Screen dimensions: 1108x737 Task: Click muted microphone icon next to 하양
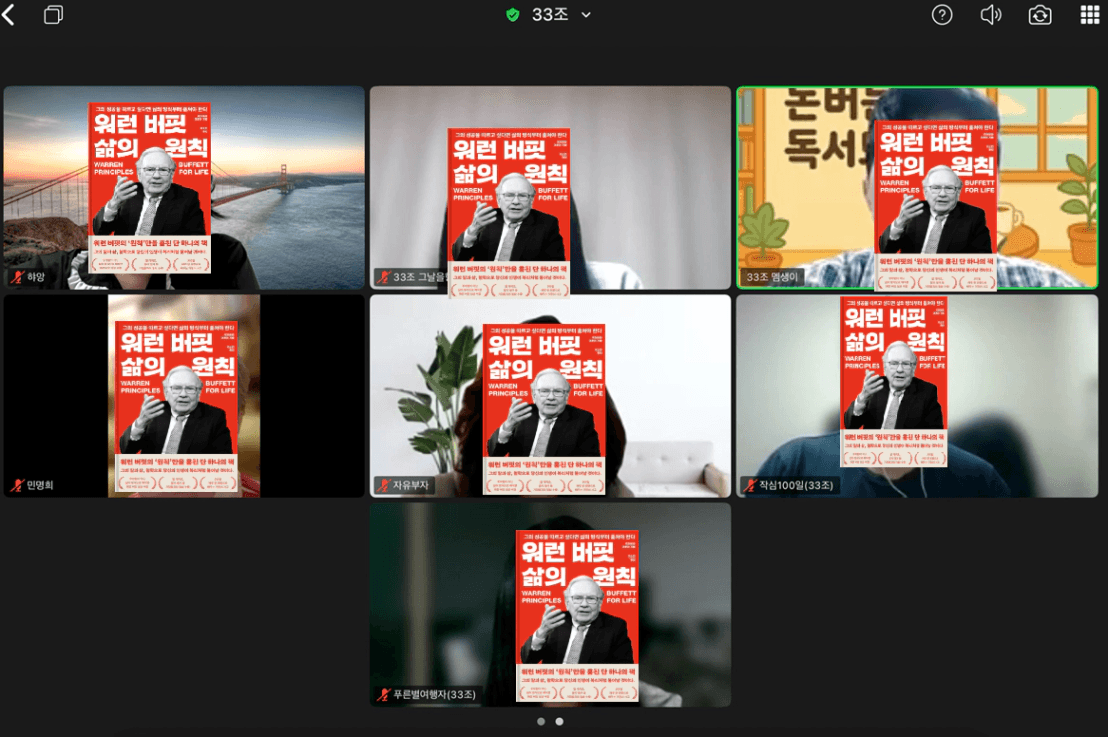(17, 277)
